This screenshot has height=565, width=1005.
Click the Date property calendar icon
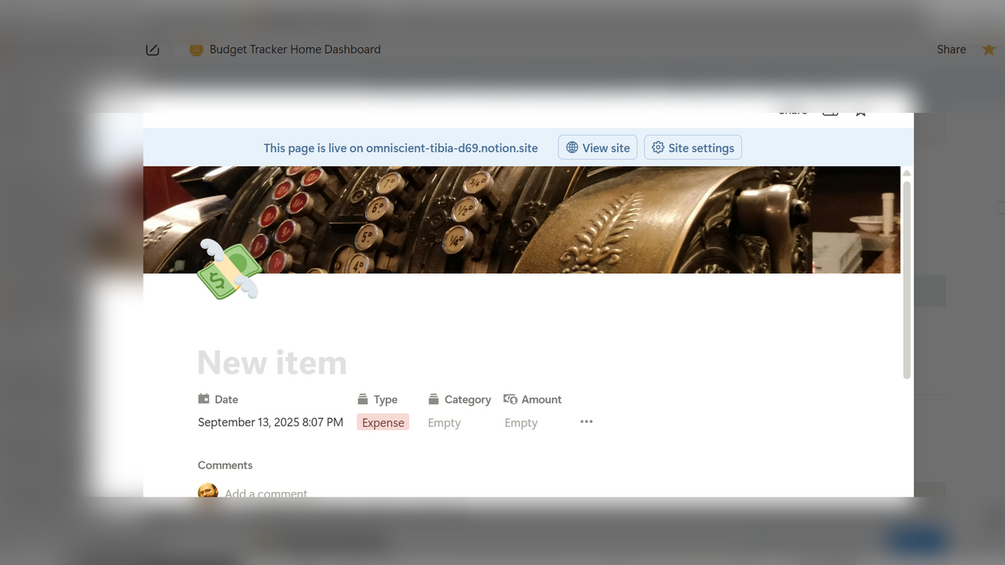[204, 399]
